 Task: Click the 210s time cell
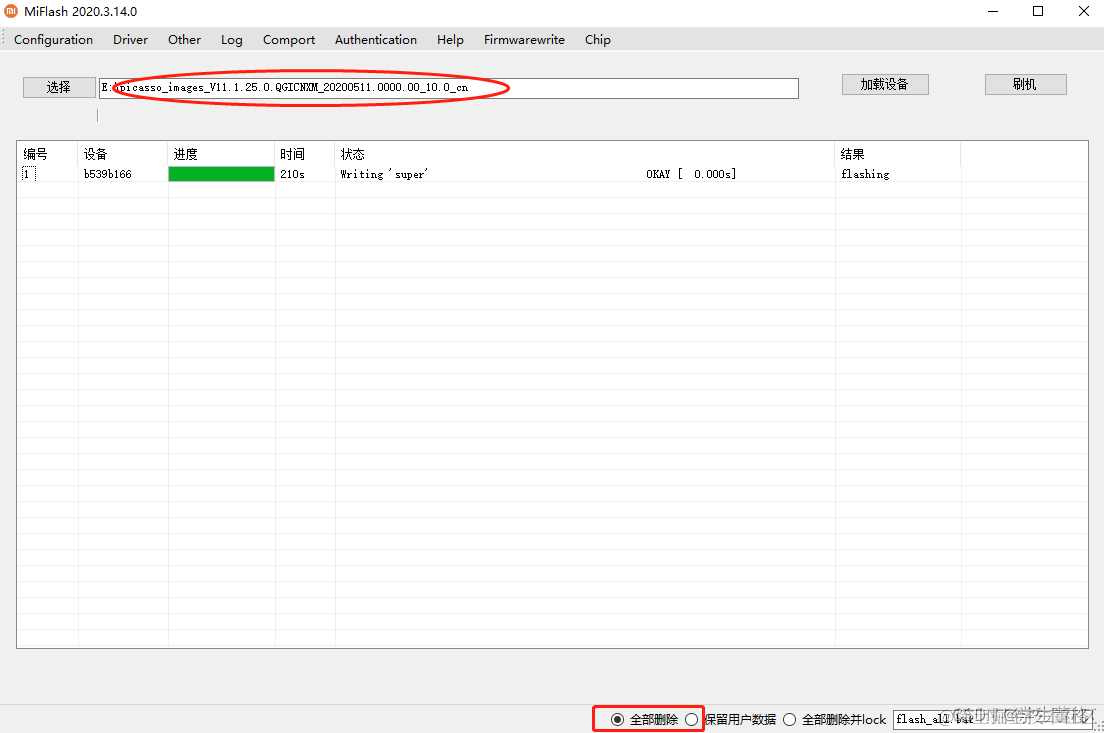point(292,174)
